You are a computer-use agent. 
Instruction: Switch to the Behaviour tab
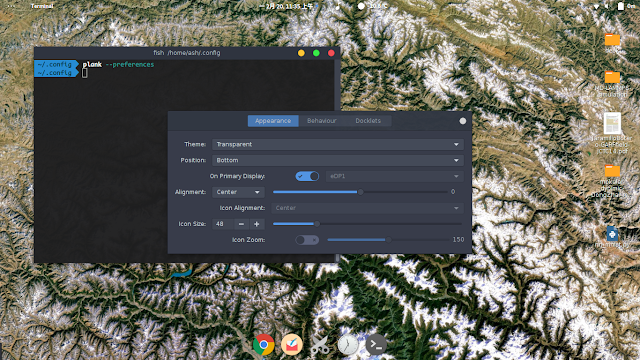pos(322,121)
